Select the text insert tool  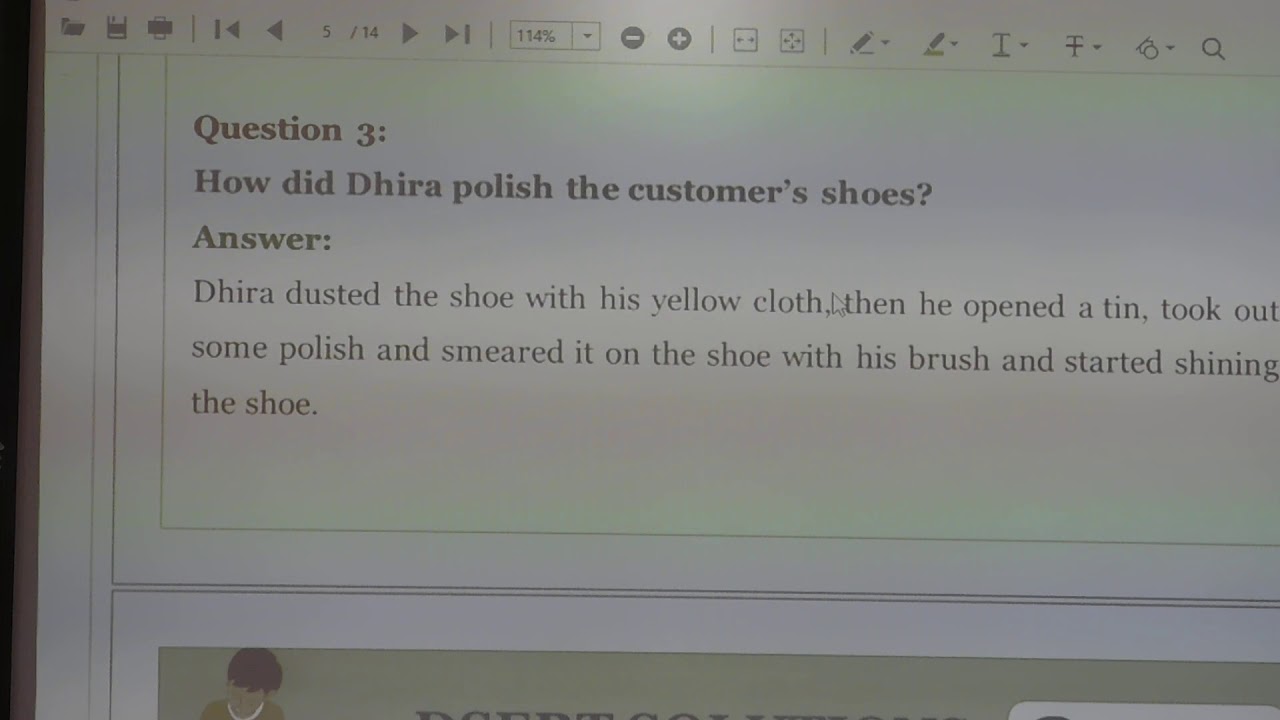(1001, 45)
